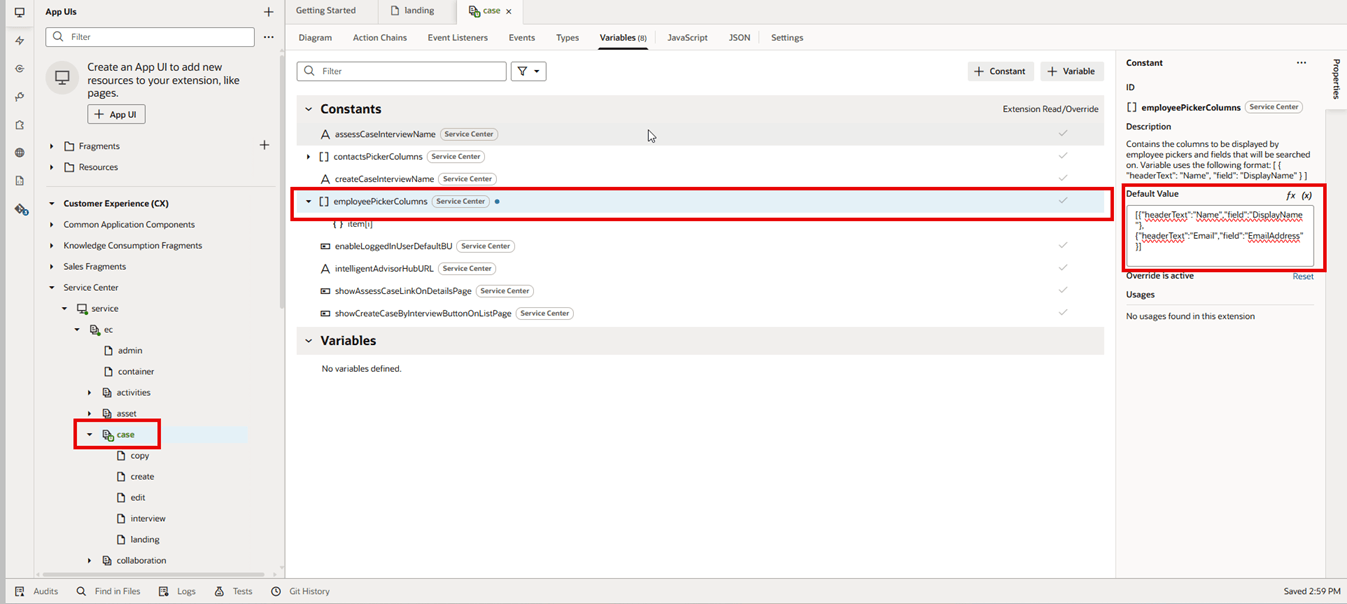Click the + App UI button
Screen dimensions: 1347x604
(116, 115)
